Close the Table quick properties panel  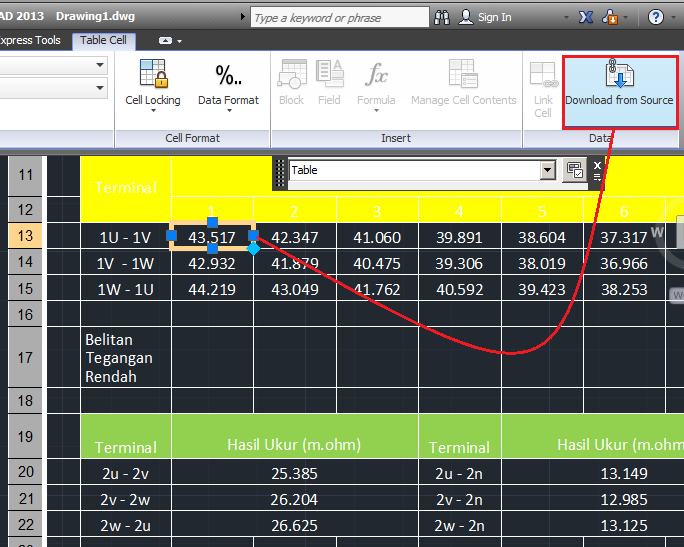coord(597,165)
